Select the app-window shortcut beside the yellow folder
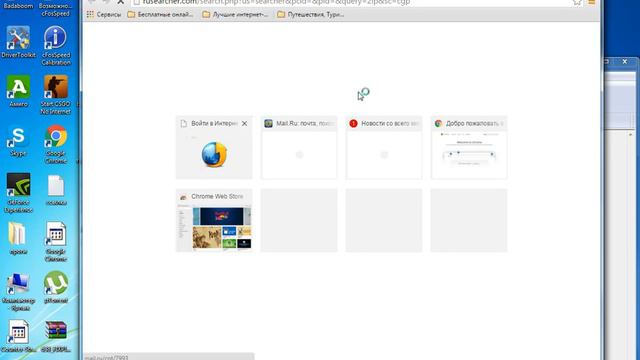640x360 pixels. click(x=56, y=242)
